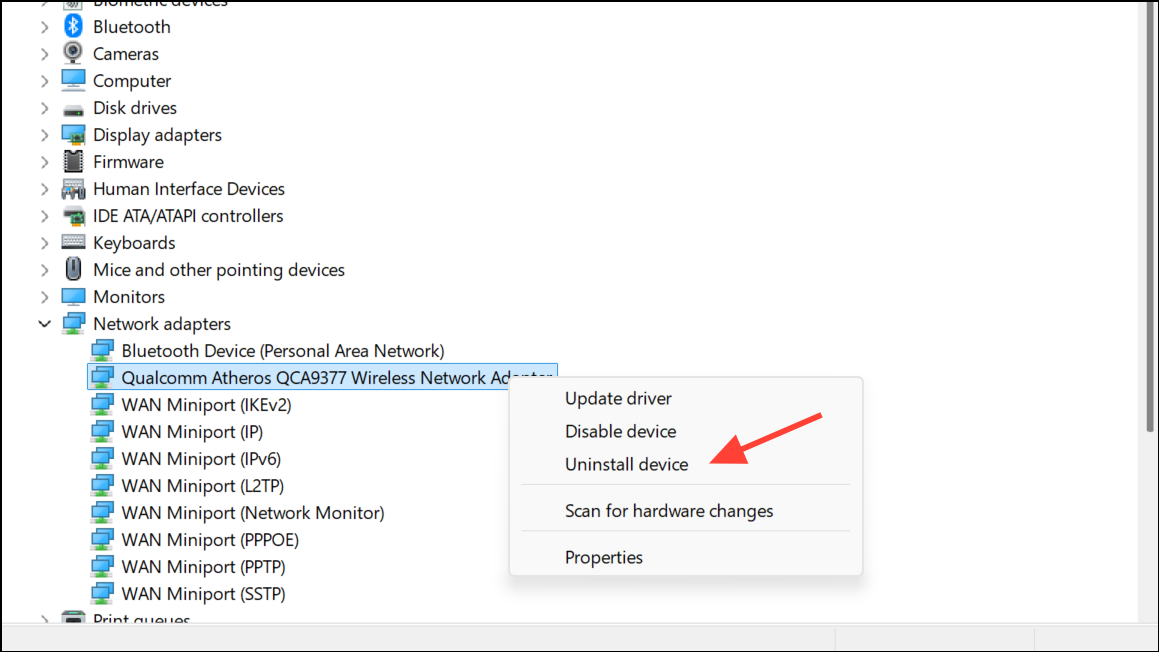
Task: Click the Firmware chip icon
Action: (73, 162)
